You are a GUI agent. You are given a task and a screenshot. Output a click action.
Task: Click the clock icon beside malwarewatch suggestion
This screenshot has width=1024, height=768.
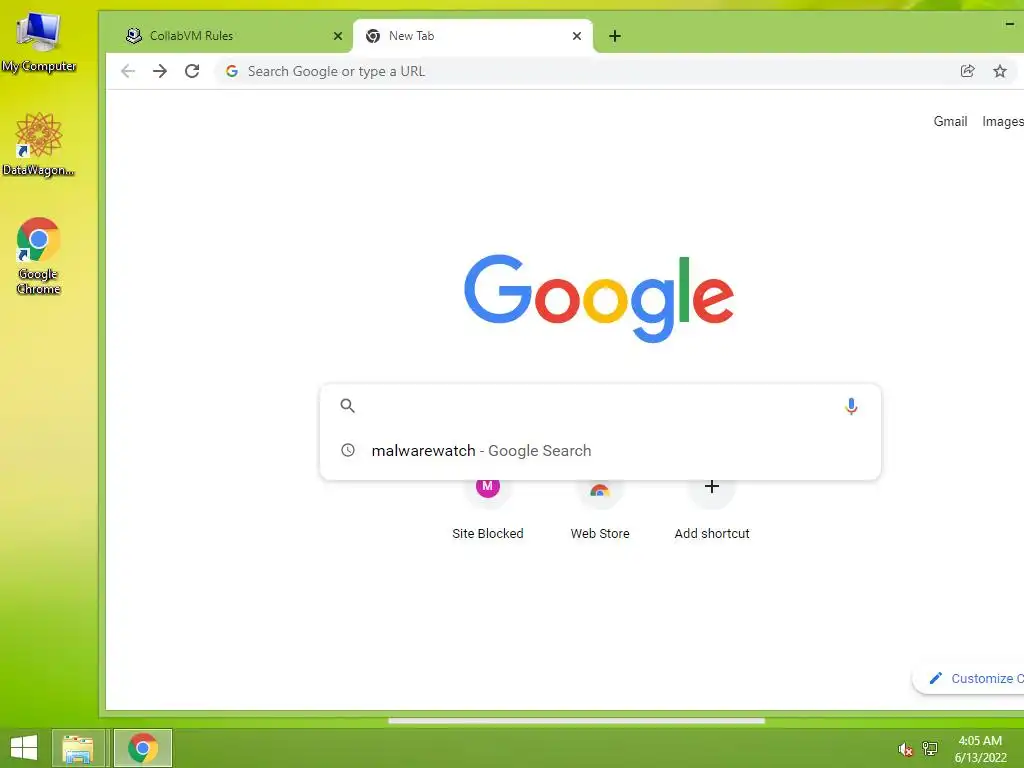tap(348, 450)
